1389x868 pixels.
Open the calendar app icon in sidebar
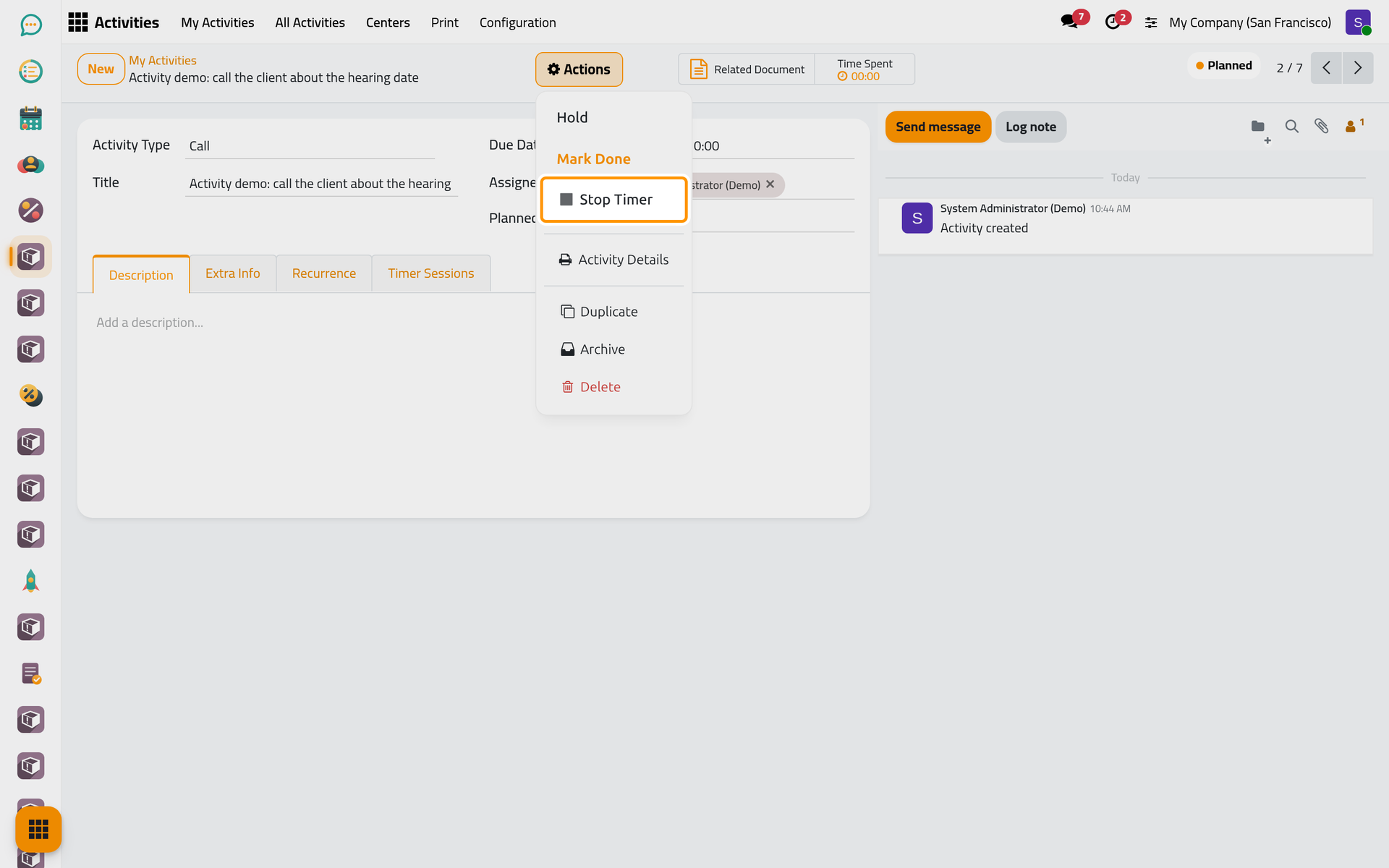point(30,118)
